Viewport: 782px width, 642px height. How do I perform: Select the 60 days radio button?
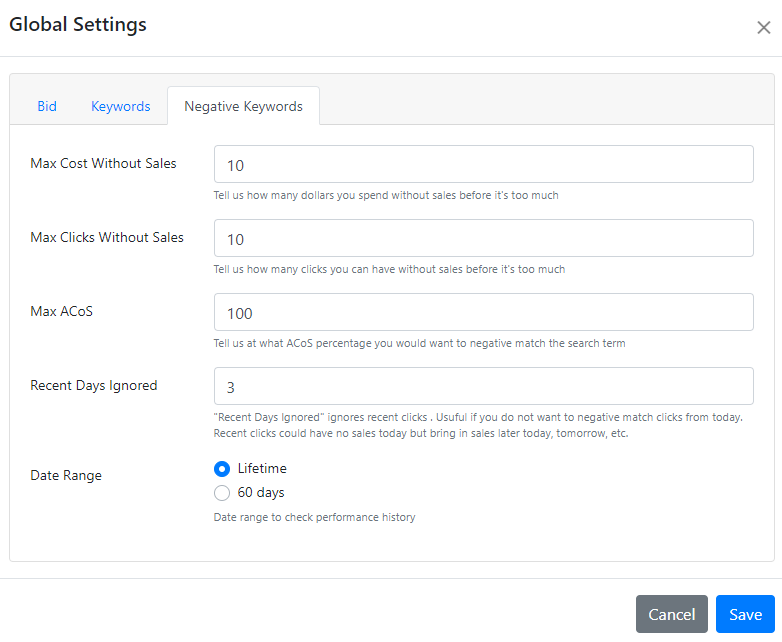(x=222, y=492)
